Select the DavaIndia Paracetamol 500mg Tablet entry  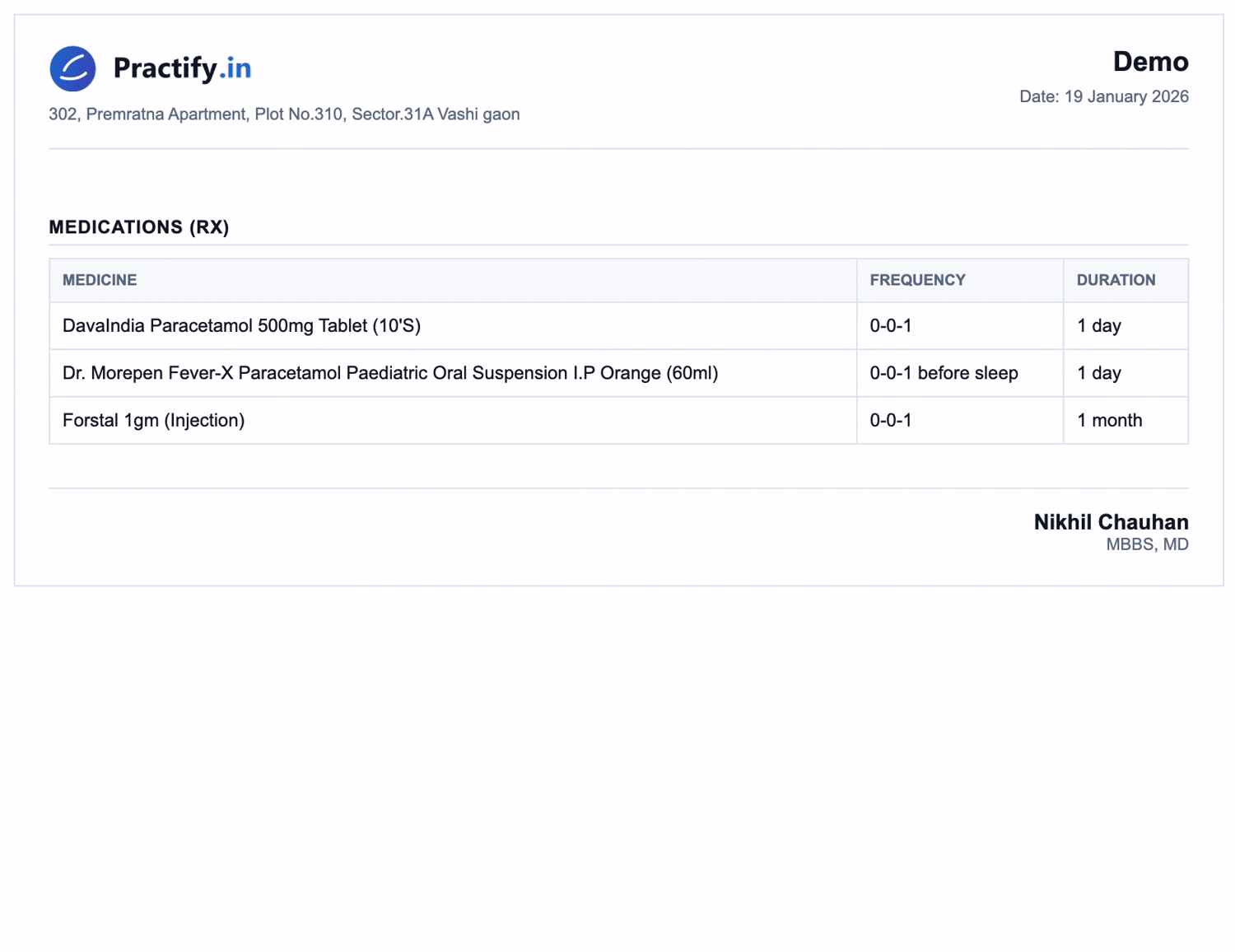click(241, 326)
